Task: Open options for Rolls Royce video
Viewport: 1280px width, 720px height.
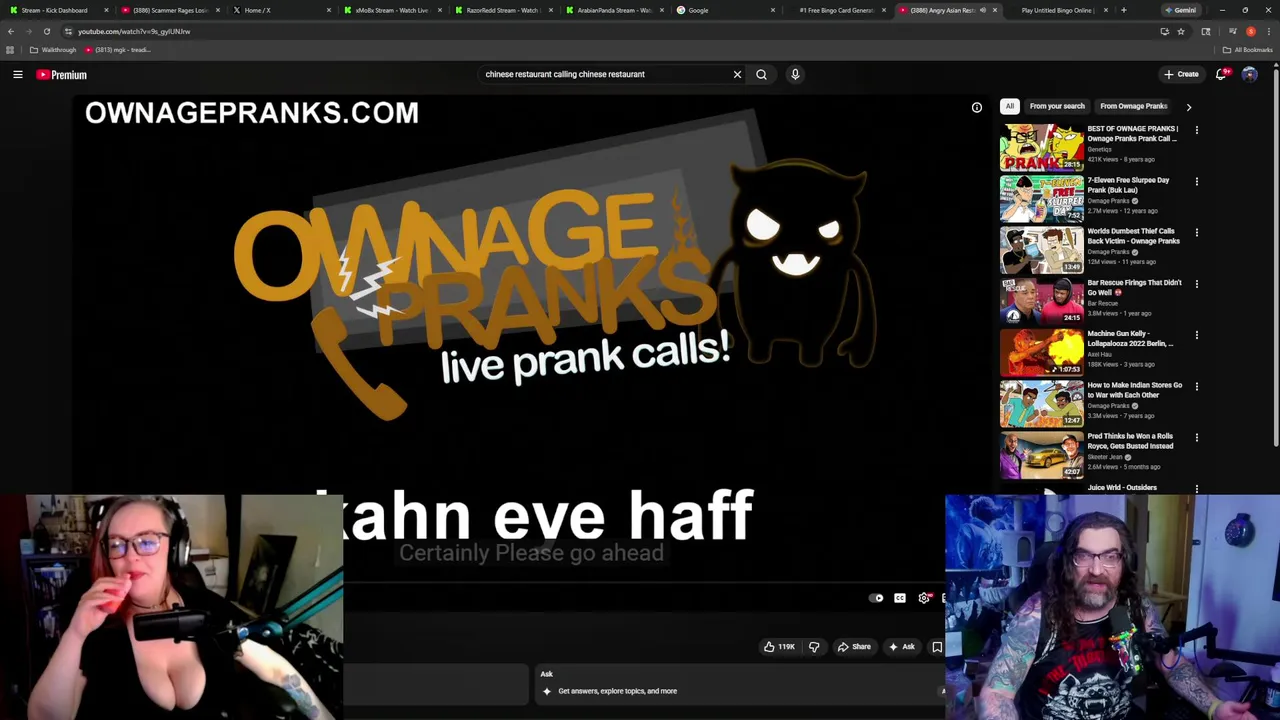Action: tap(1197, 437)
